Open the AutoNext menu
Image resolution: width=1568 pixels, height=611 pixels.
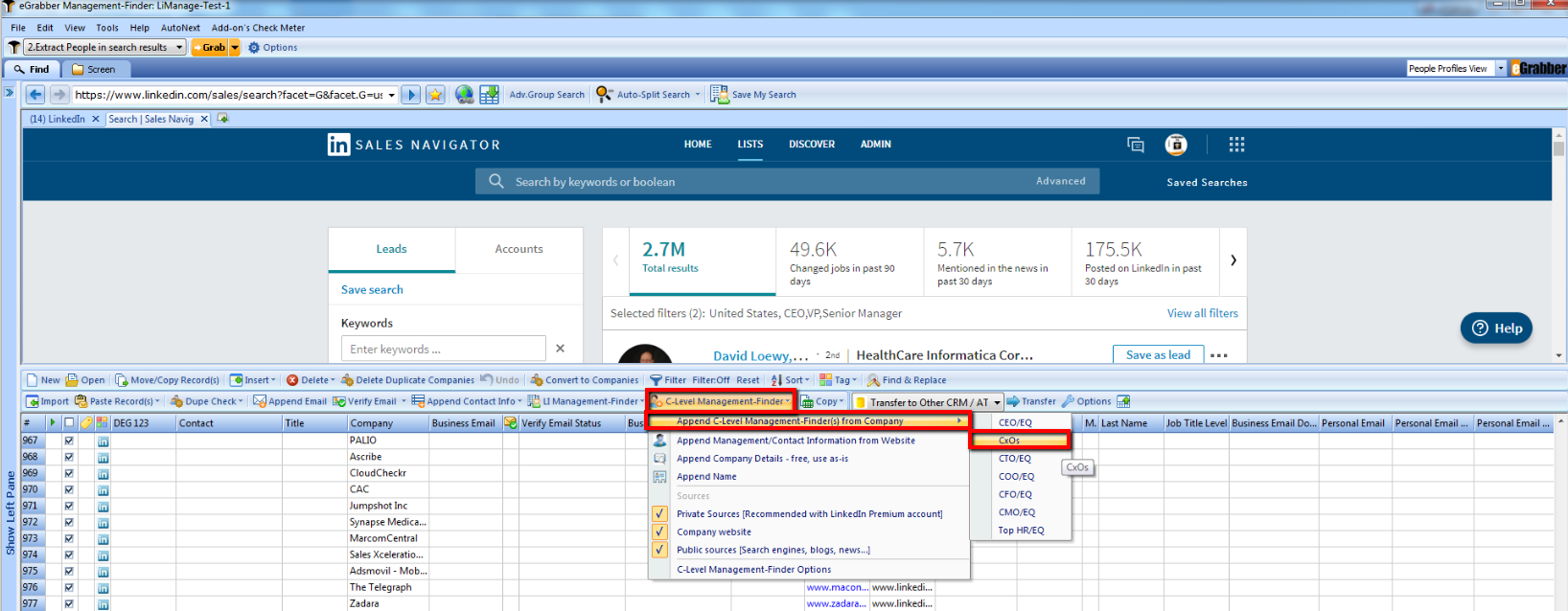pos(180,28)
